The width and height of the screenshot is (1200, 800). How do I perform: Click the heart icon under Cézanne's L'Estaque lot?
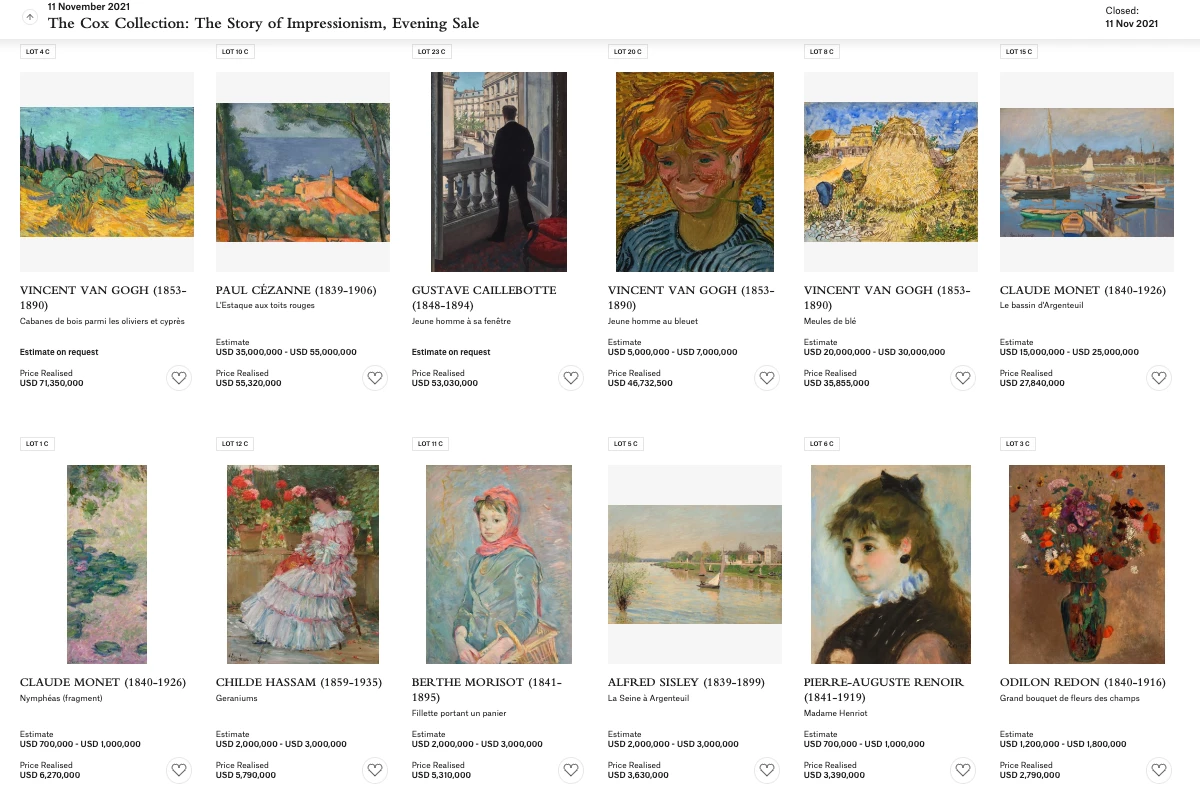pyautogui.click(x=375, y=378)
